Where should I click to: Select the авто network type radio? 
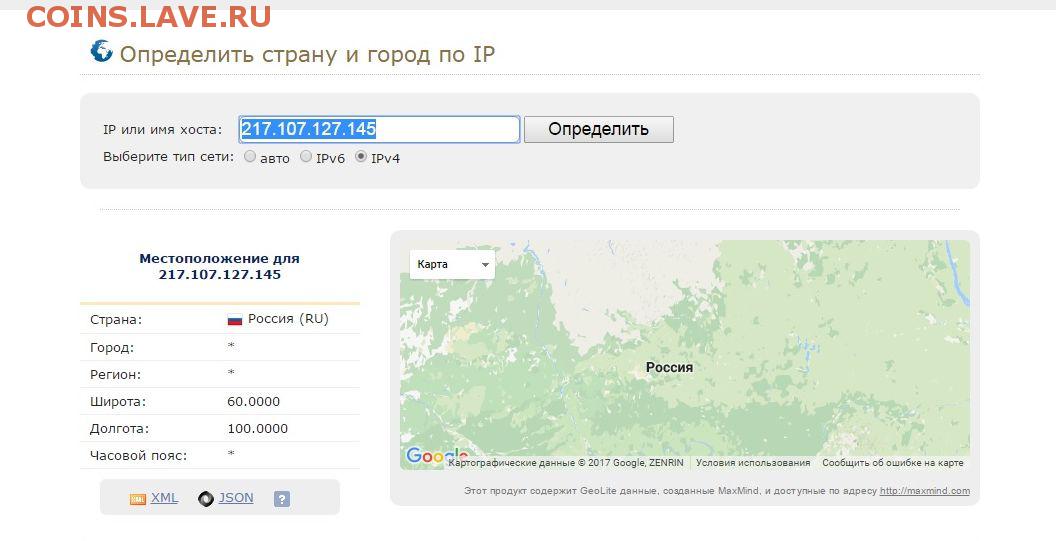click(250, 157)
